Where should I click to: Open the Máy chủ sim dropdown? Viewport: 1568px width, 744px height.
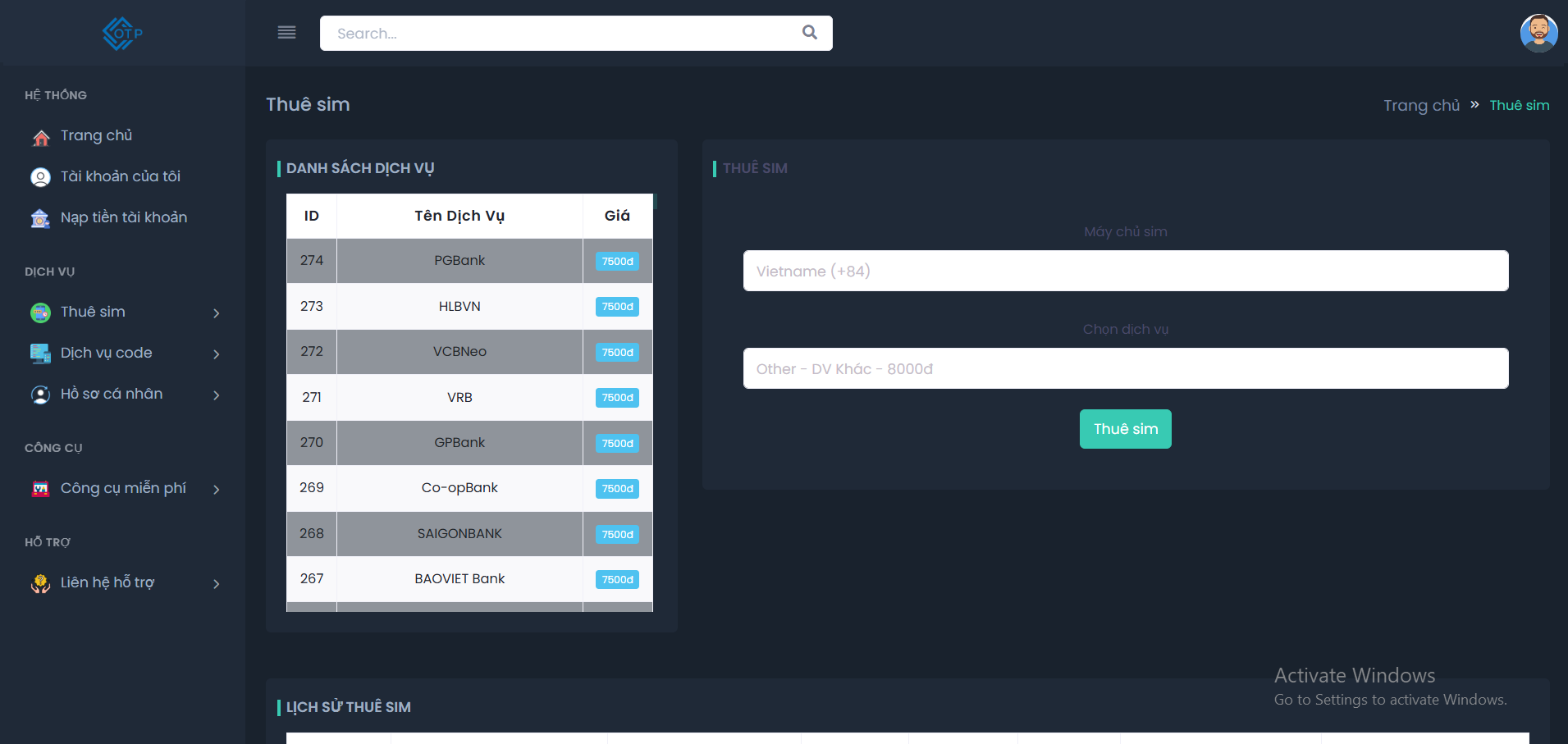coord(1125,271)
